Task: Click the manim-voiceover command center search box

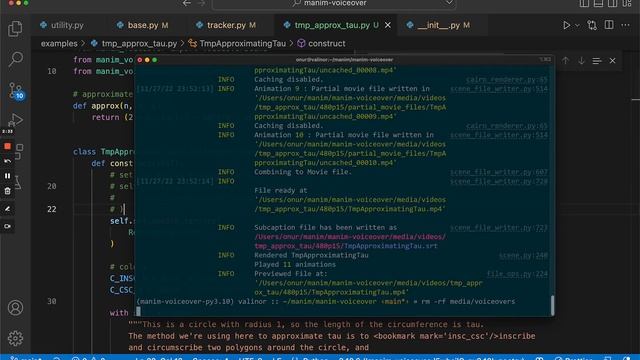Action: (334, 4)
